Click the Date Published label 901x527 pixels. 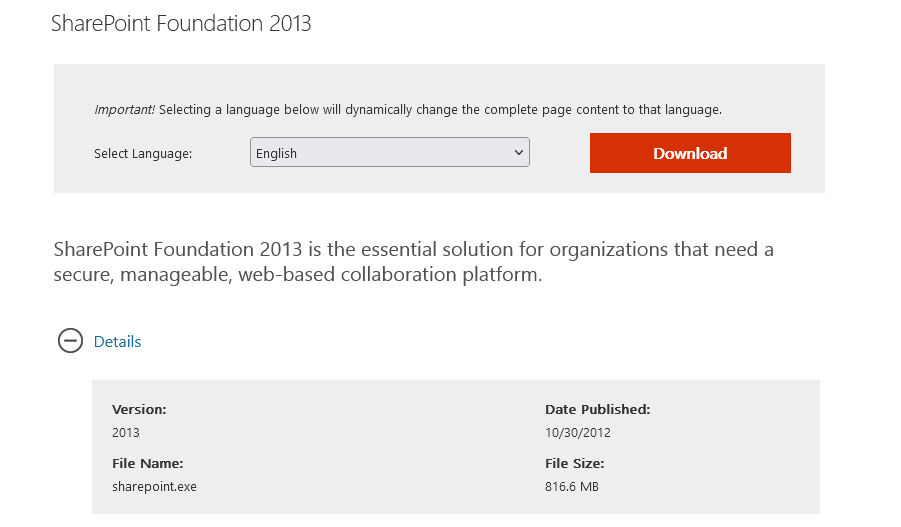pos(597,409)
